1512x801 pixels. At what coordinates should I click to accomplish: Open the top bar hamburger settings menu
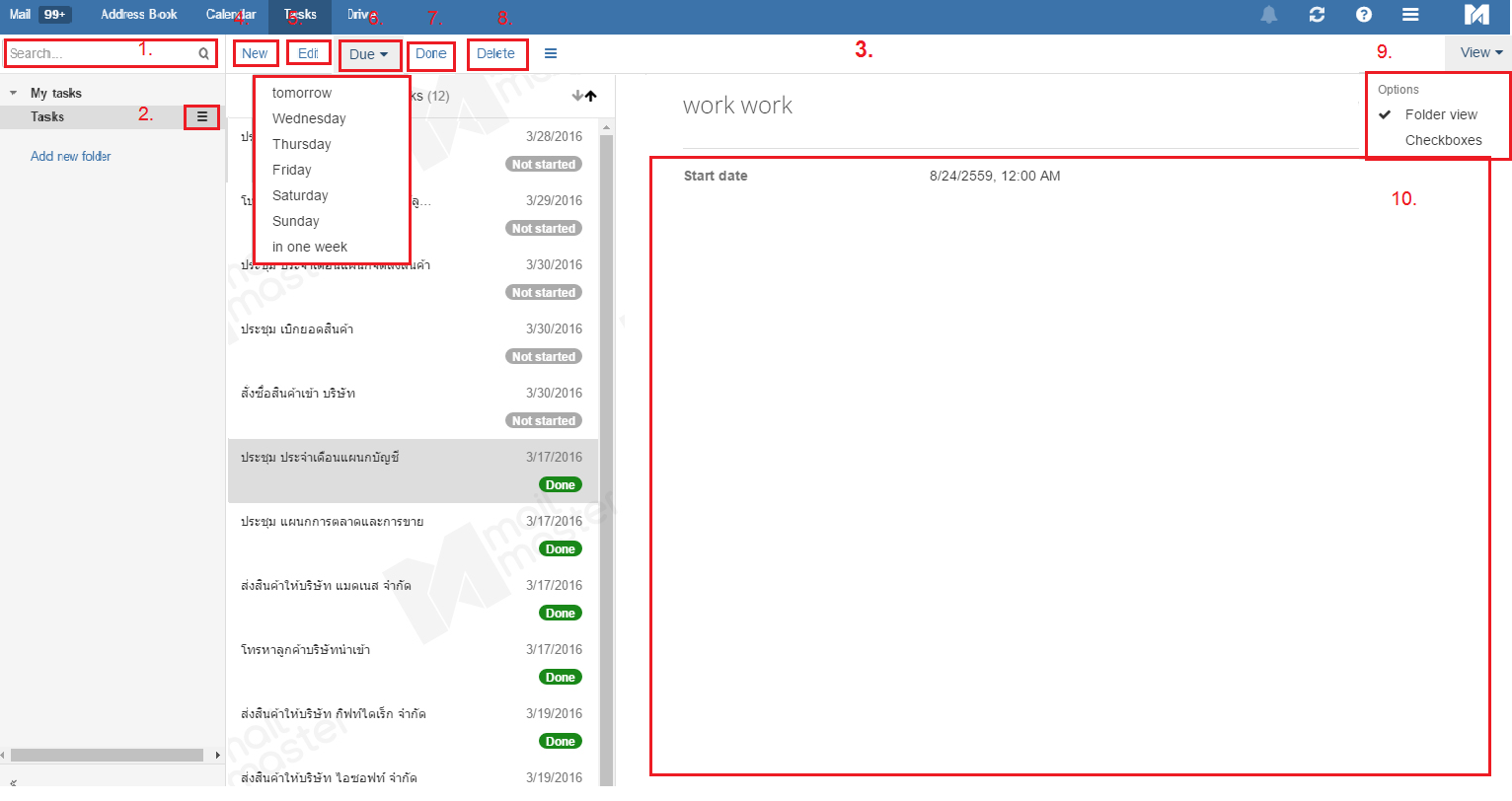click(x=1411, y=14)
